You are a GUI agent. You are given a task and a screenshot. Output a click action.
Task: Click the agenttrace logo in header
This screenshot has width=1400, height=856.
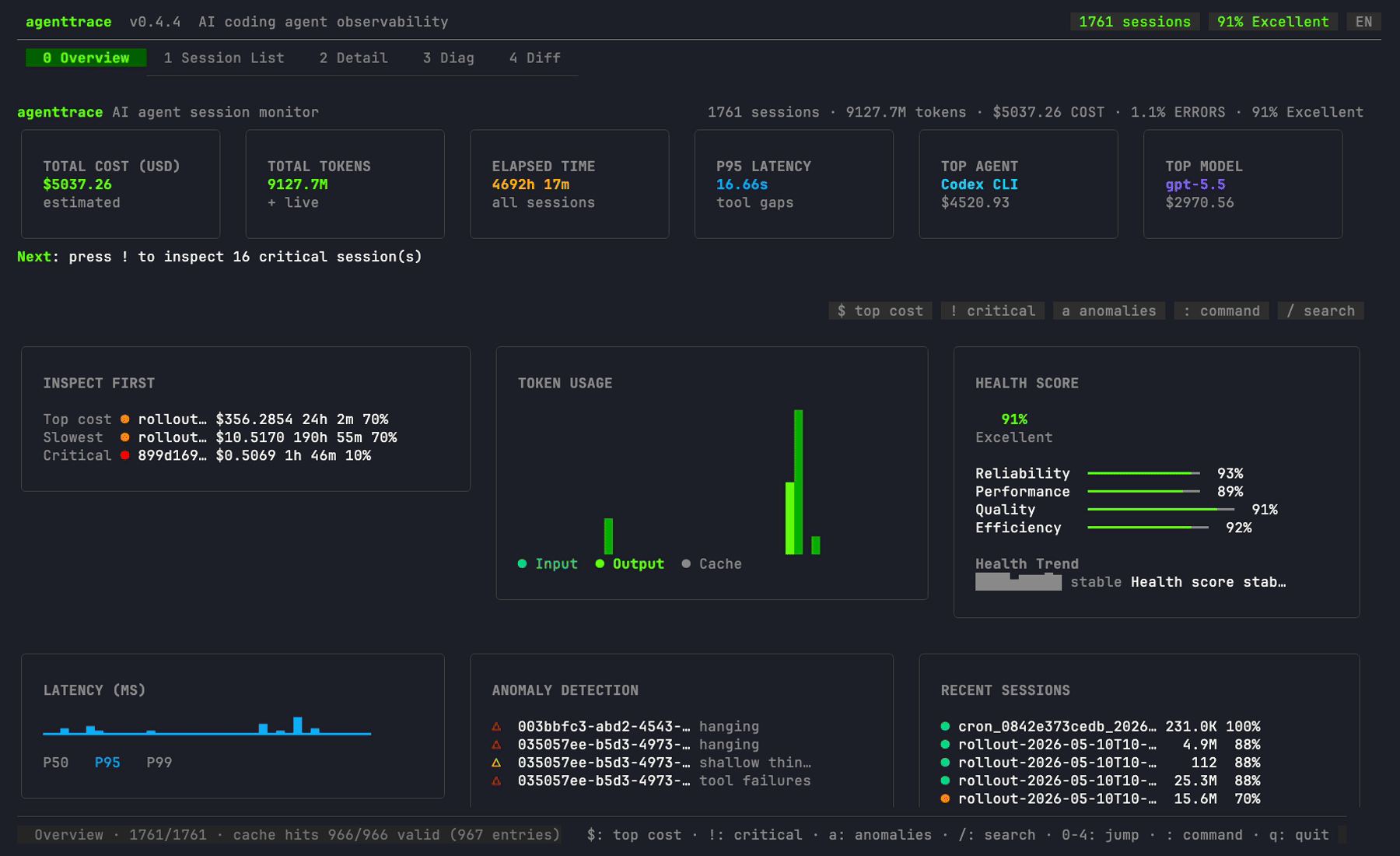tap(68, 22)
